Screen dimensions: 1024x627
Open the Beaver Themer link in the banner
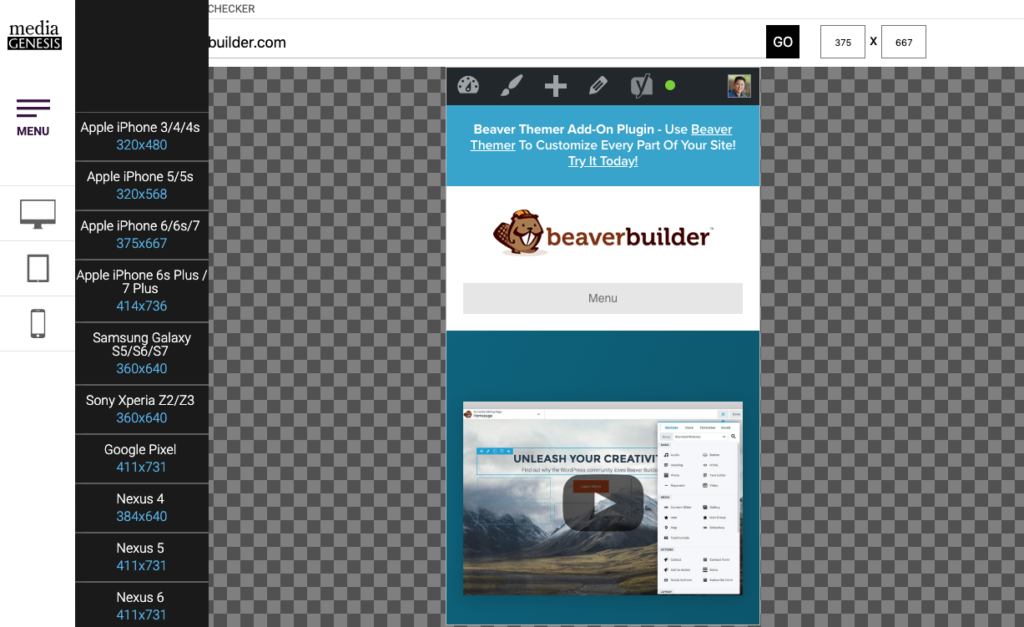(x=712, y=129)
